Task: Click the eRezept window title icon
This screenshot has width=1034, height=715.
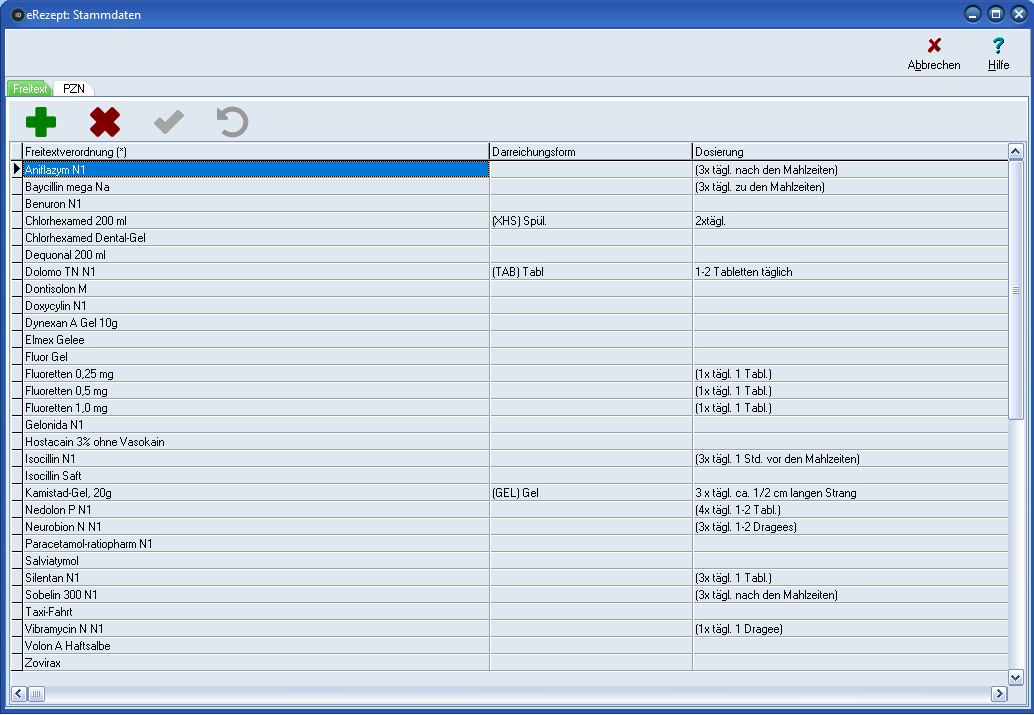Action: (x=18, y=15)
